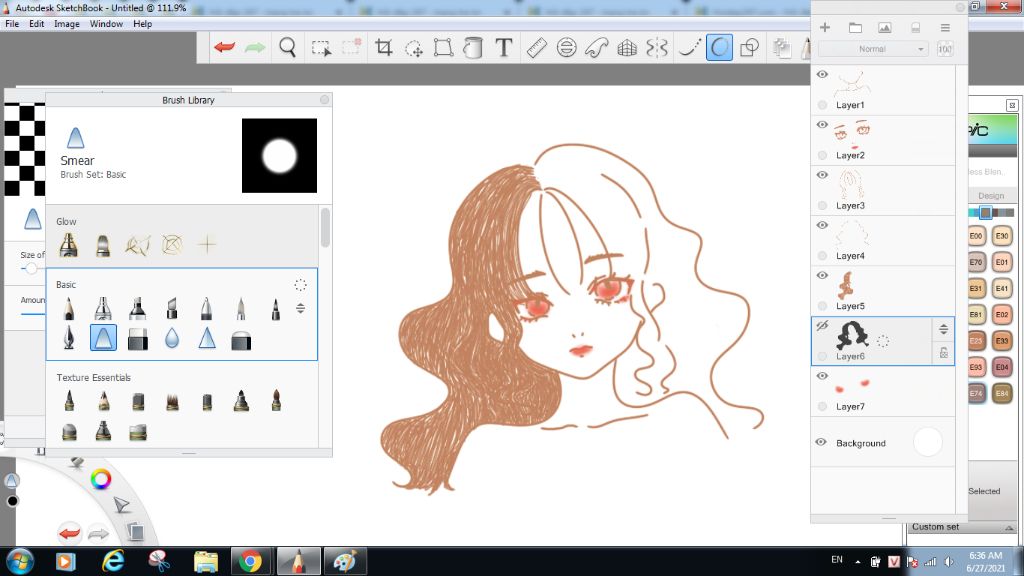Viewport: 1024px width, 576px height.
Task: Toggle the Symmetry tool
Action: click(657, 47)
